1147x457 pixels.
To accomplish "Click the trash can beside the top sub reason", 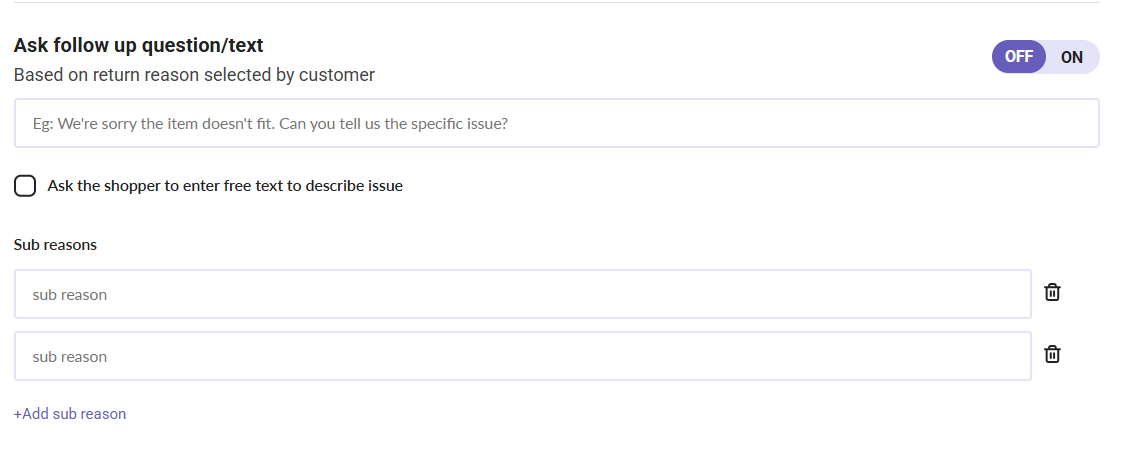I will (1052, 292).
